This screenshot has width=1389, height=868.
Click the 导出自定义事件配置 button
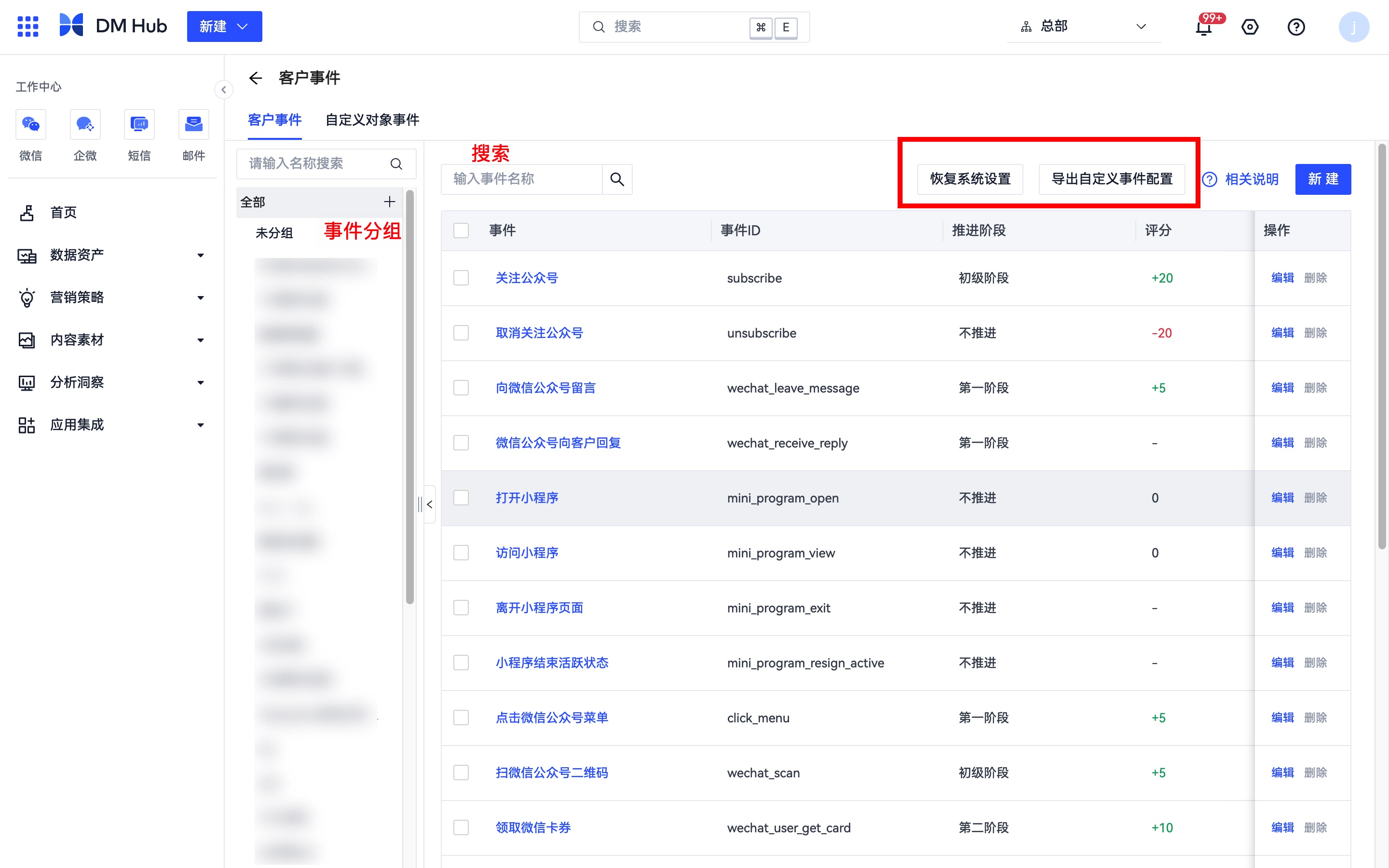point(1112,179)
